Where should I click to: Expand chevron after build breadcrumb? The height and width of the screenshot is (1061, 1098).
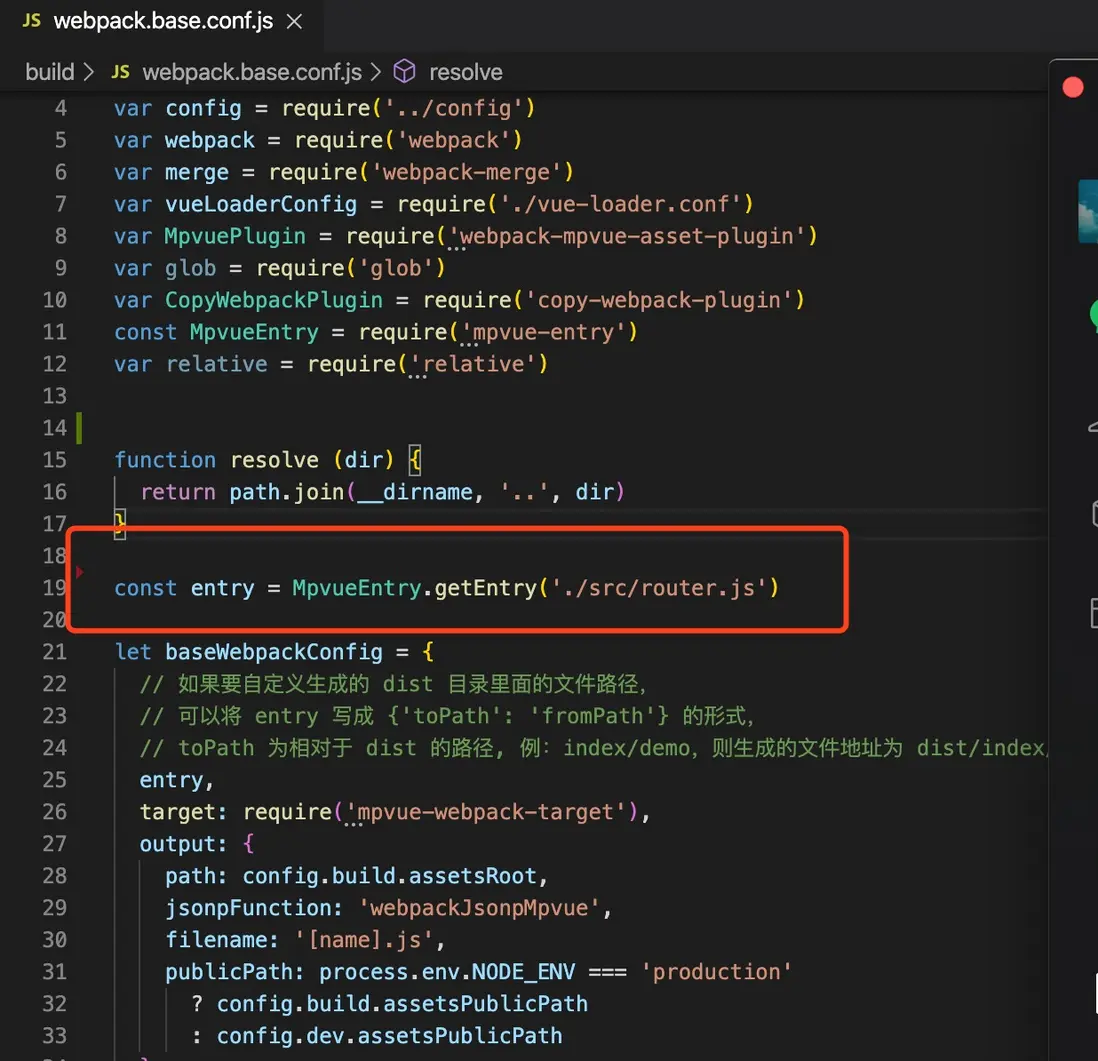(x=88, y=72)
